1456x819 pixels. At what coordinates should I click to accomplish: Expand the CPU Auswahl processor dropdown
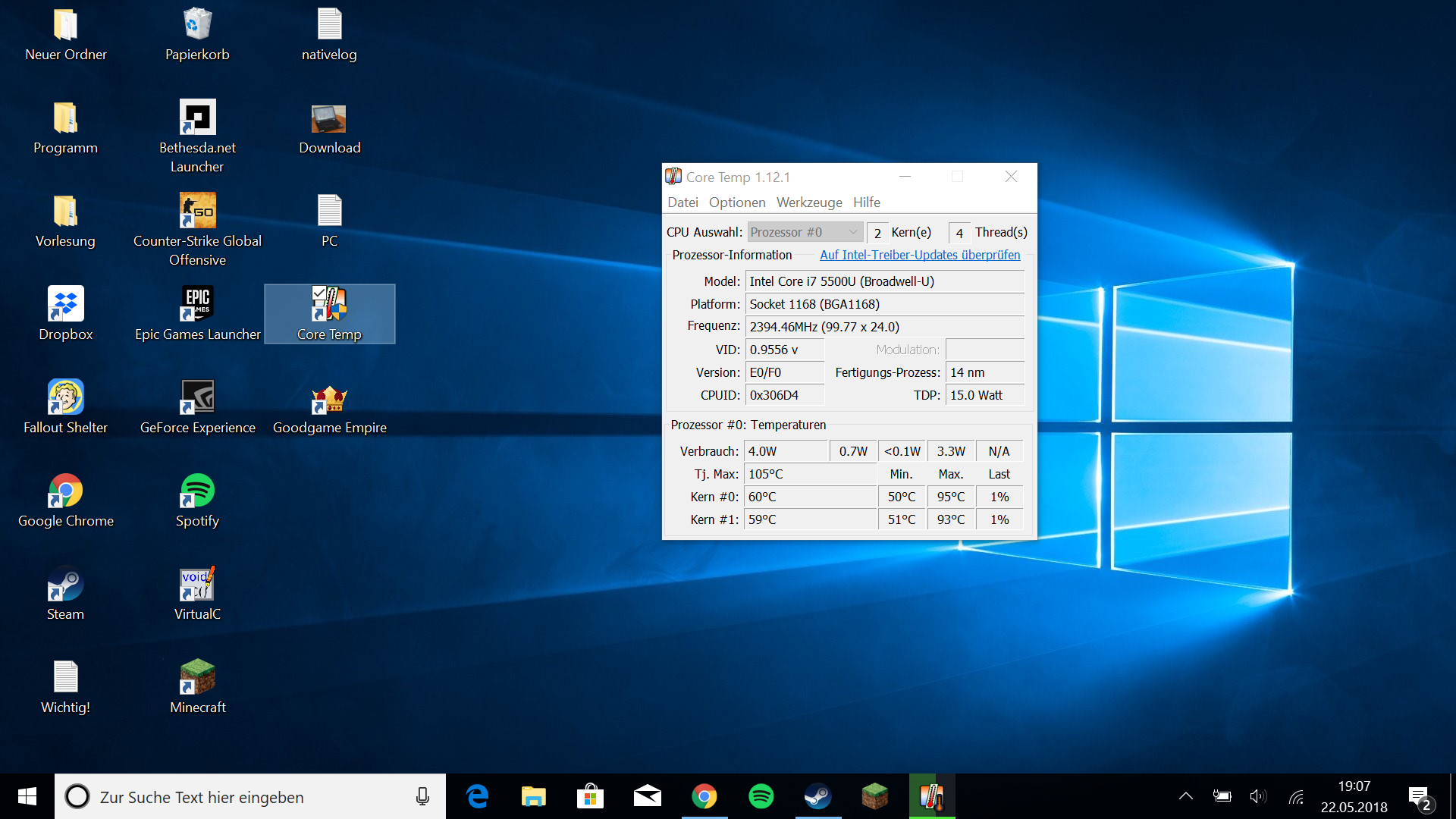805,232
